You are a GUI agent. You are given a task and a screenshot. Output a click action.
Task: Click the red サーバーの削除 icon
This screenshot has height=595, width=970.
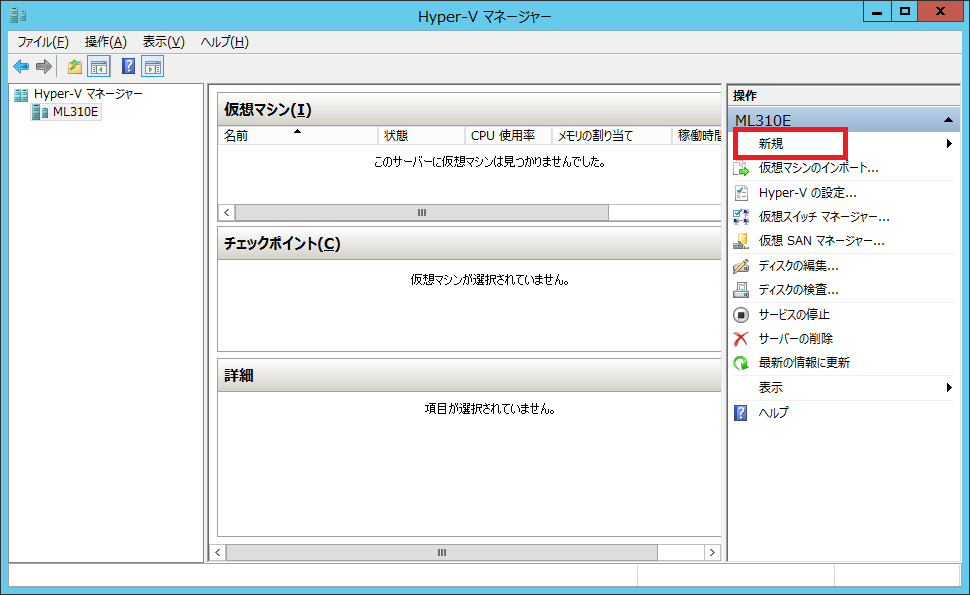(741, 339)
